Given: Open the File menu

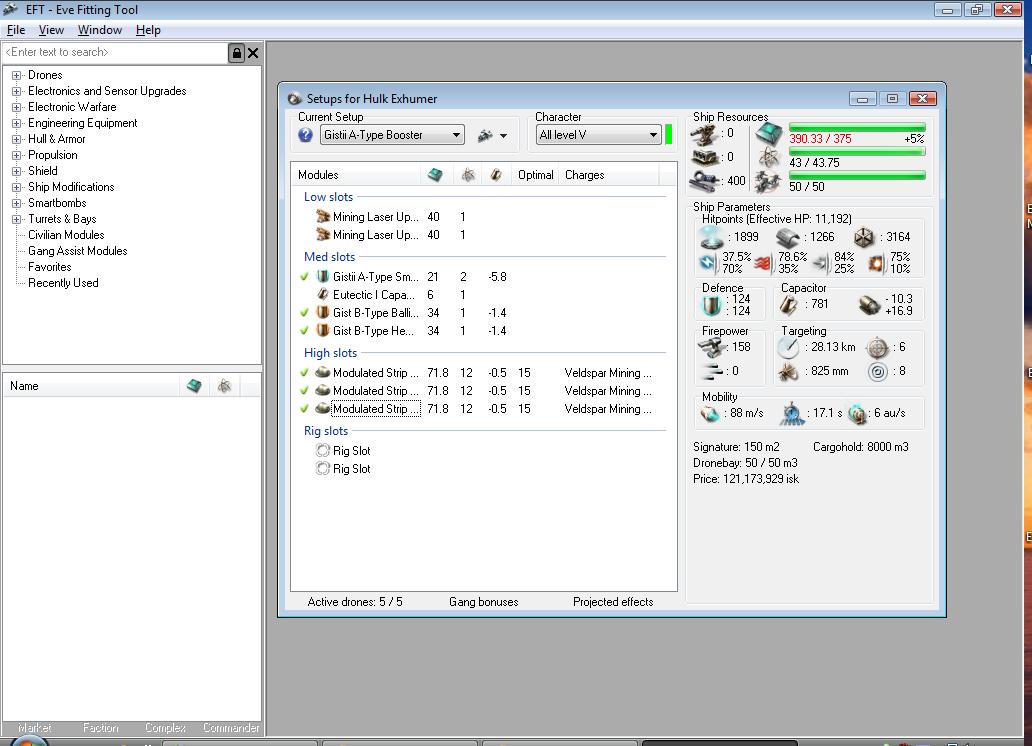Looking at the screenshot, I should tap(16, 30).
